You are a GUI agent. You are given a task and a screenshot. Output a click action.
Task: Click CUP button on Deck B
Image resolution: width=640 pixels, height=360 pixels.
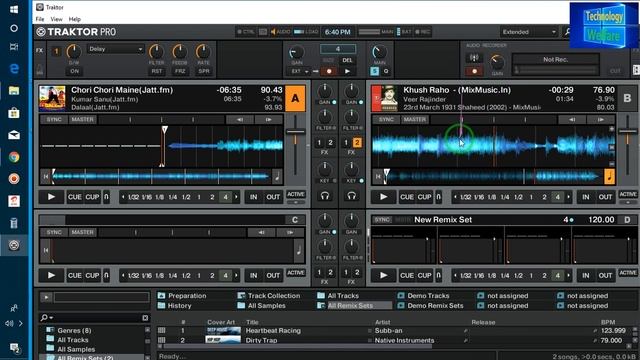click(424, 197)
